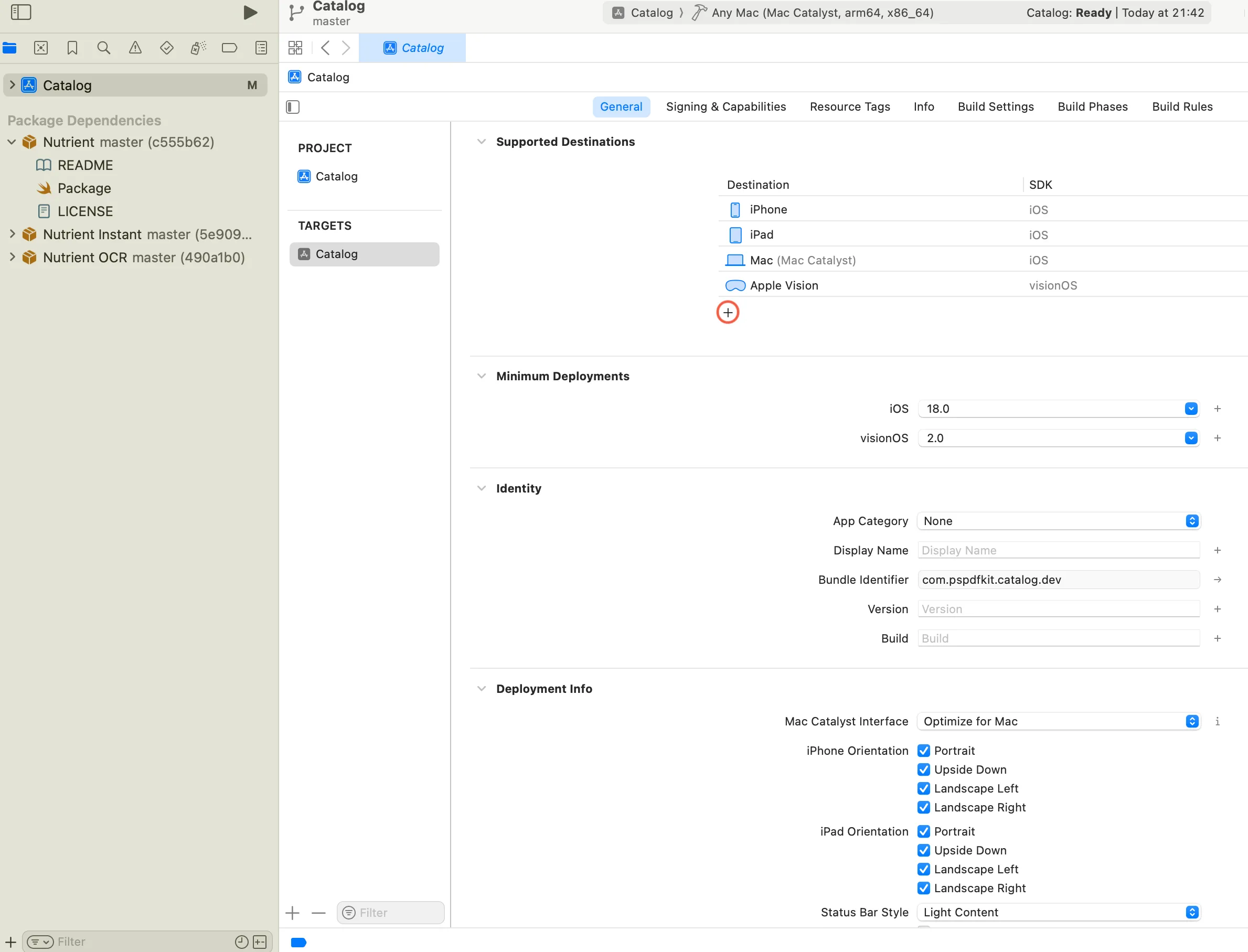Open the App Category dropdown
This screenshot has height=952, width=1248.
[1058, 521]
